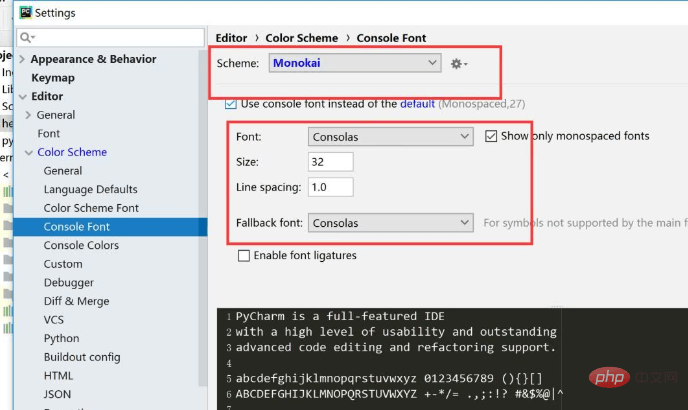Click the Size input field
Image resolution: width=688 pixels, height=410 pixels.
click(331, 162)
